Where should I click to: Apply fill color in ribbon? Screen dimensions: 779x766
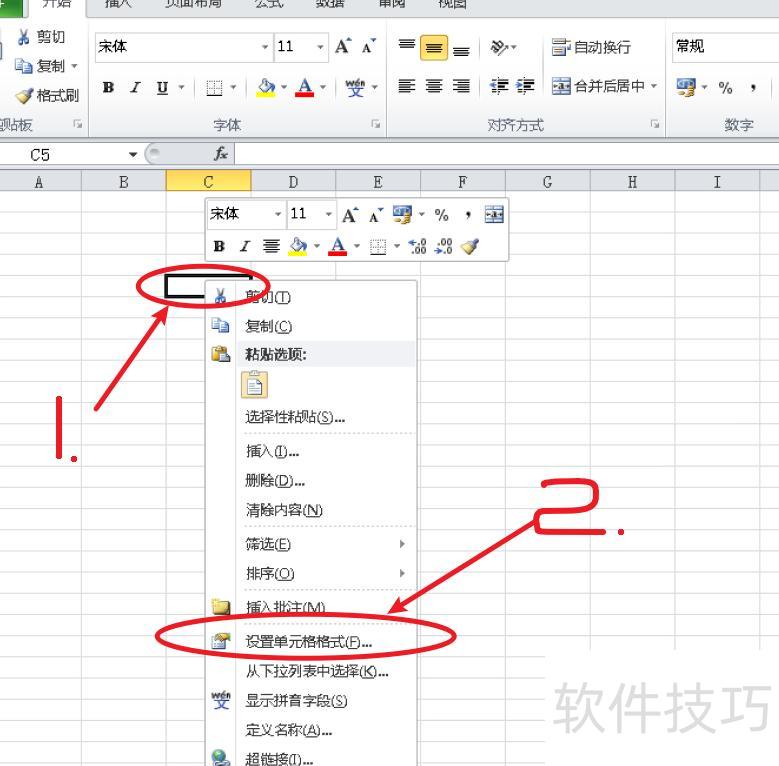click(x=266, y=88)
